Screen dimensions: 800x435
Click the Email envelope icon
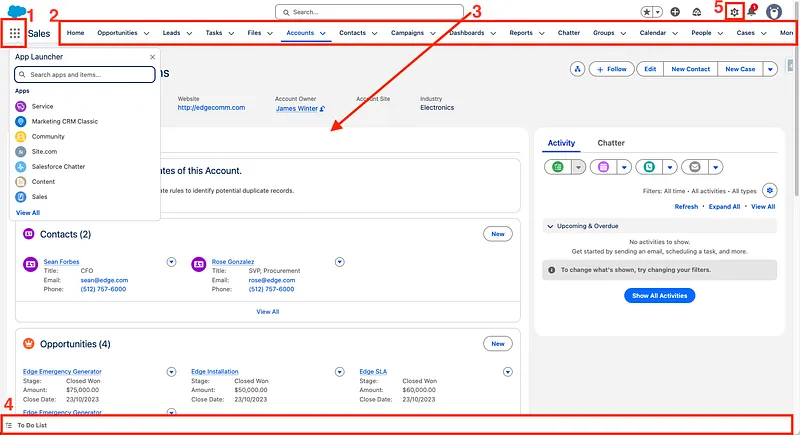click(694, 167)
